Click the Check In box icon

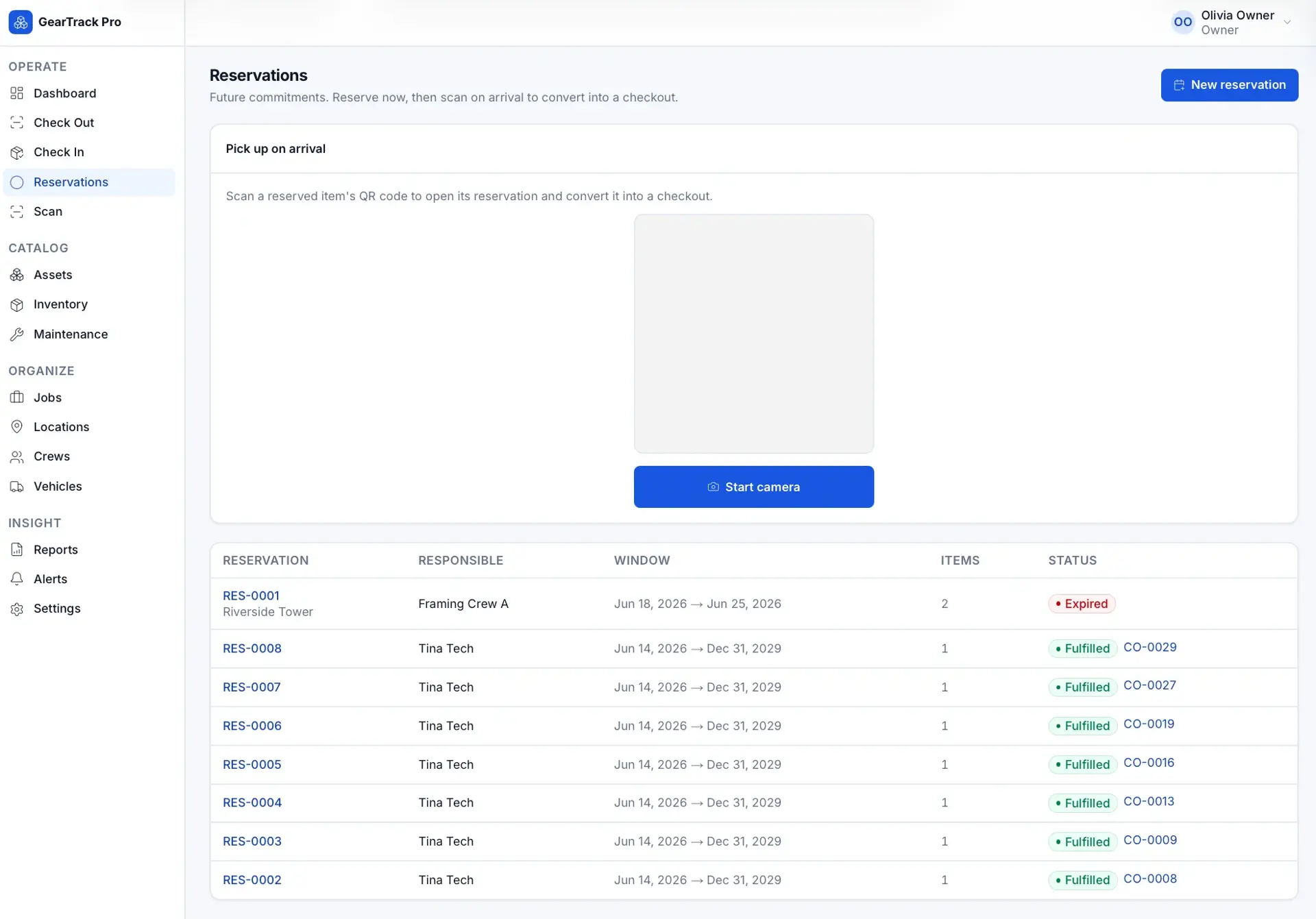point(17,152)
